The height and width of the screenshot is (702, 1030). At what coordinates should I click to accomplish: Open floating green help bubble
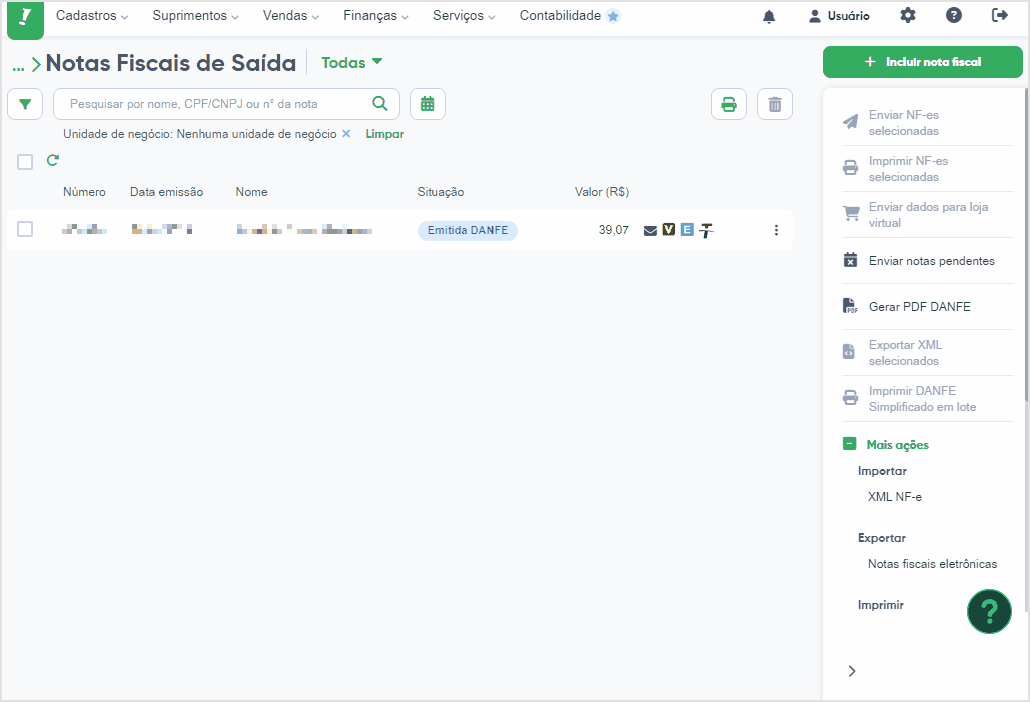tap(989, 611)
